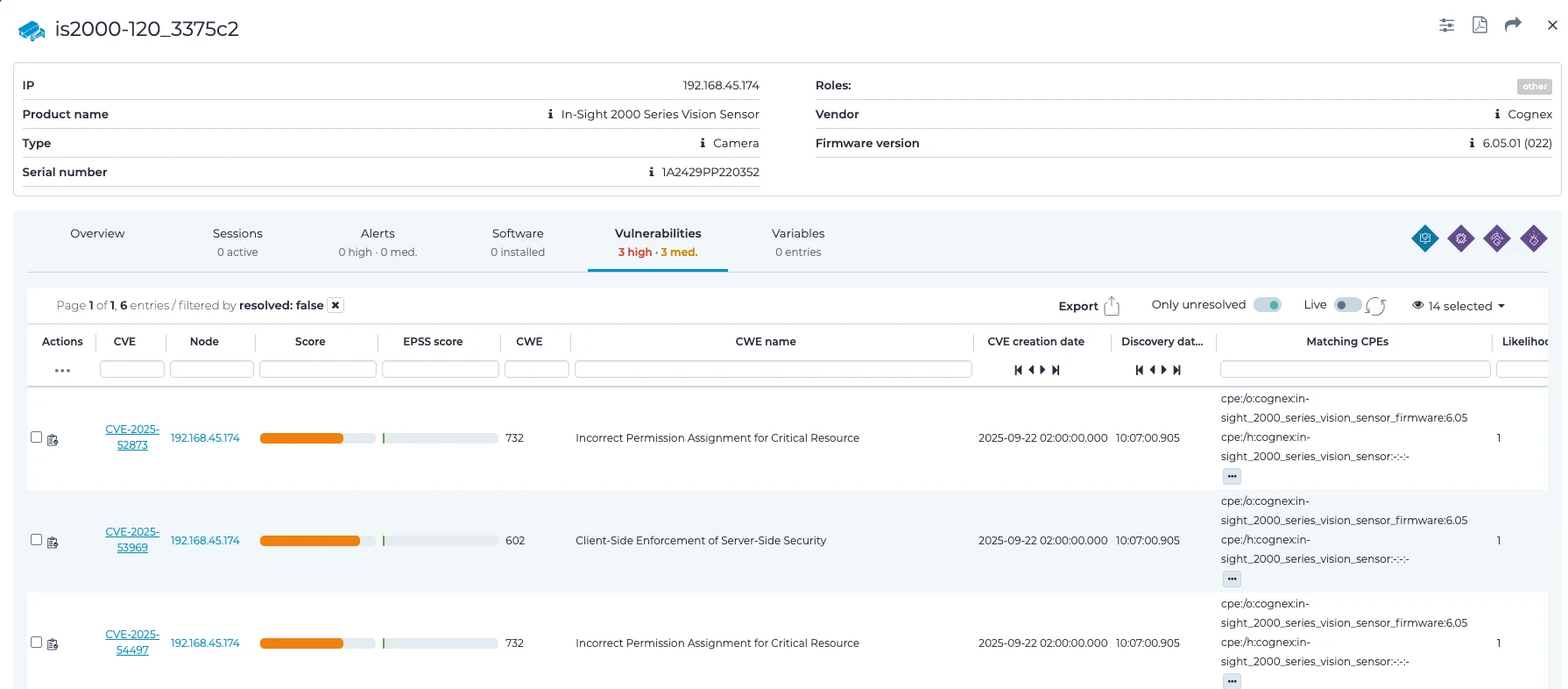The image size is (1568, 689).
Task: Open the configuration sliders icon in header
Action: 1447,25
